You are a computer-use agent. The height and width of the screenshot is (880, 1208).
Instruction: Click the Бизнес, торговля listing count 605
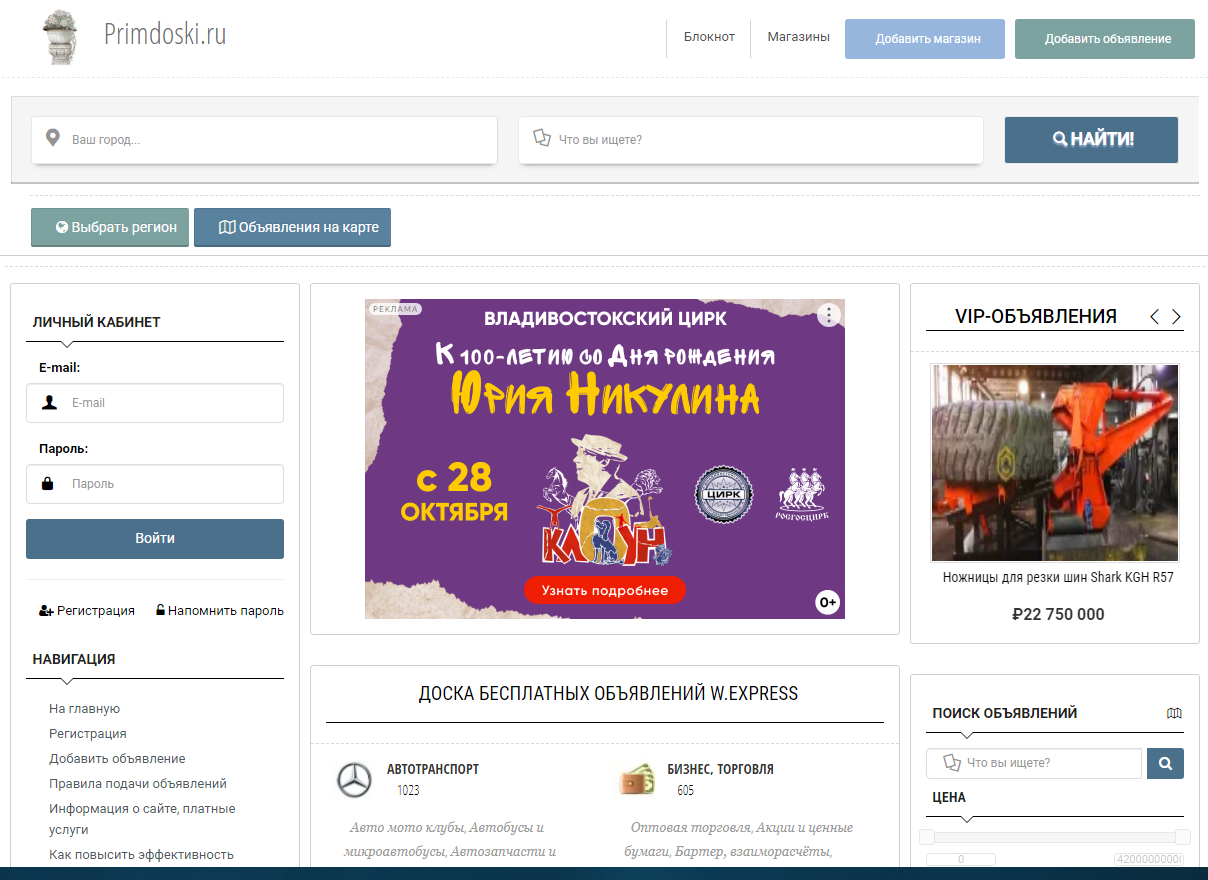(685, 791)
